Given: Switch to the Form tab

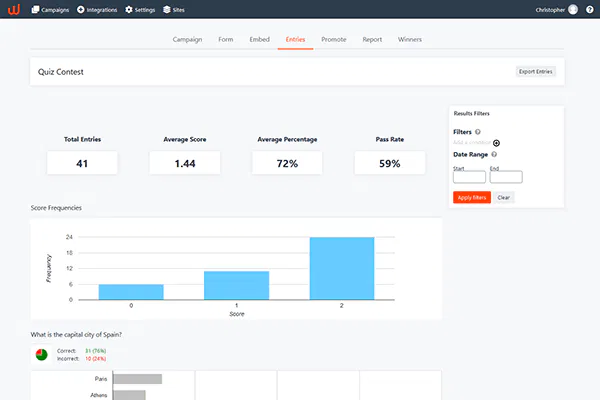Looking at the screenshot, I should pos(226,39).
